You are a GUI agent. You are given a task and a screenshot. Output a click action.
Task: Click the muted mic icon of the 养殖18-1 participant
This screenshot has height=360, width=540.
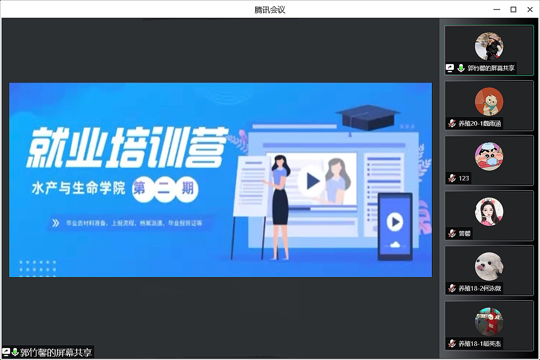(452, 343)
